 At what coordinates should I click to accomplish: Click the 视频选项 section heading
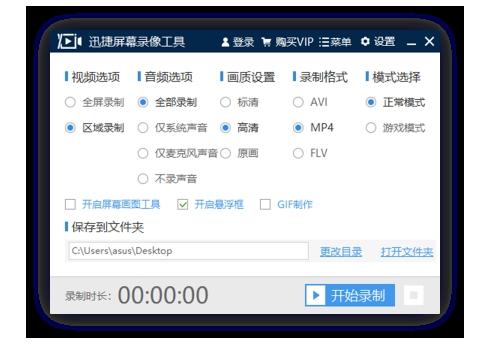point(96,77)
